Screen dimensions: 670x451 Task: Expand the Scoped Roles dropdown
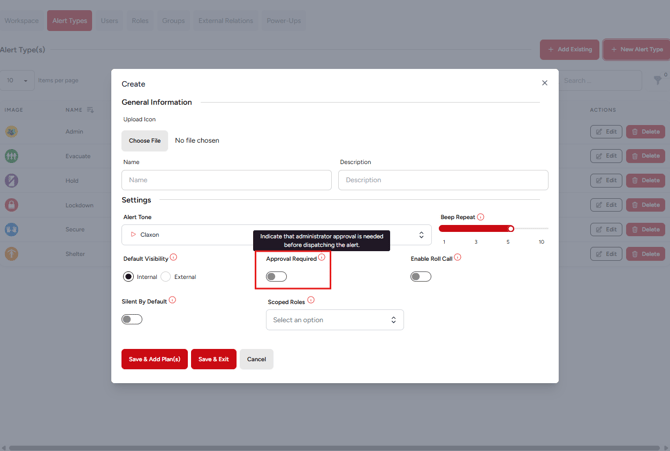334,320
